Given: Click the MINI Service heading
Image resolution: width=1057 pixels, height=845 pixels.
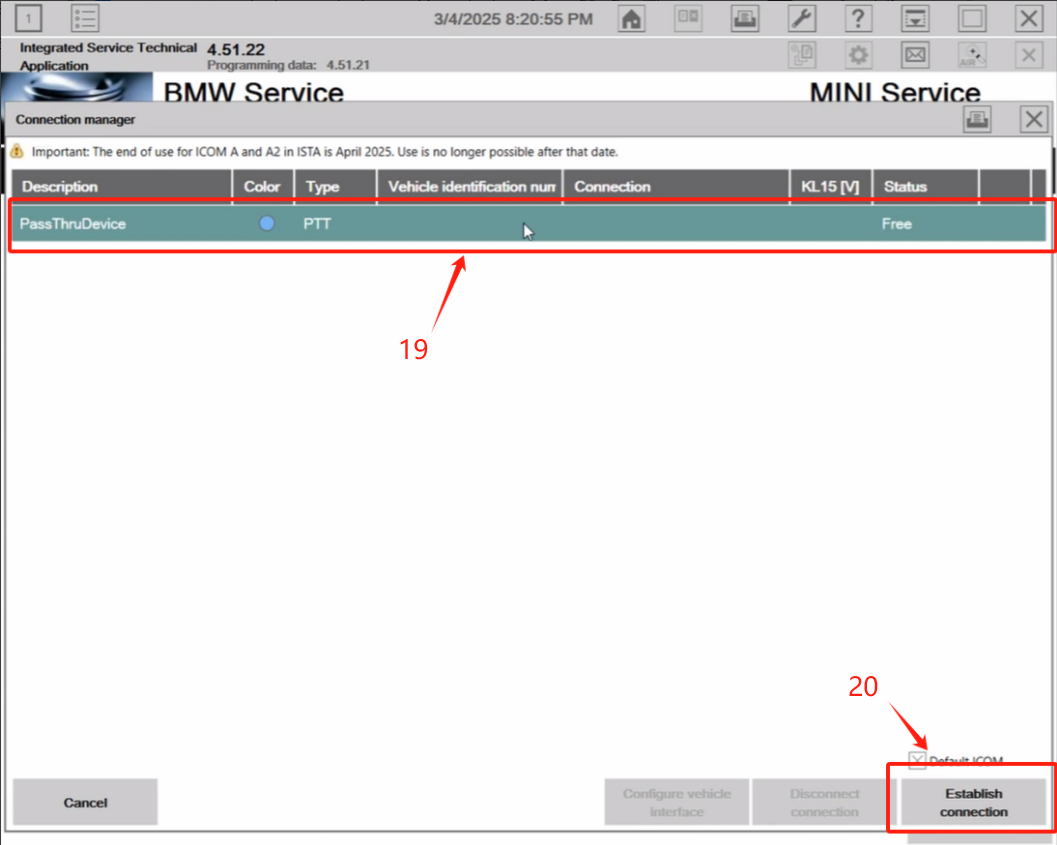Looking at the screenshot, I should (x=895, y=92).
